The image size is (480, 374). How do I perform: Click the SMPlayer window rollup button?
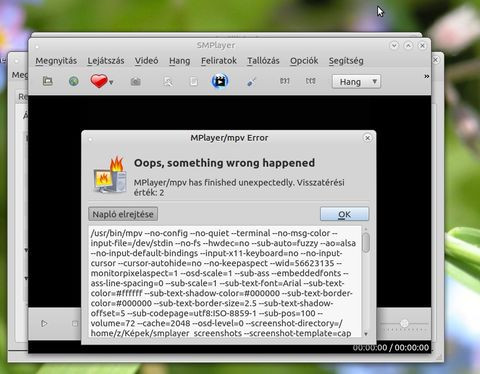pos(394,45)
